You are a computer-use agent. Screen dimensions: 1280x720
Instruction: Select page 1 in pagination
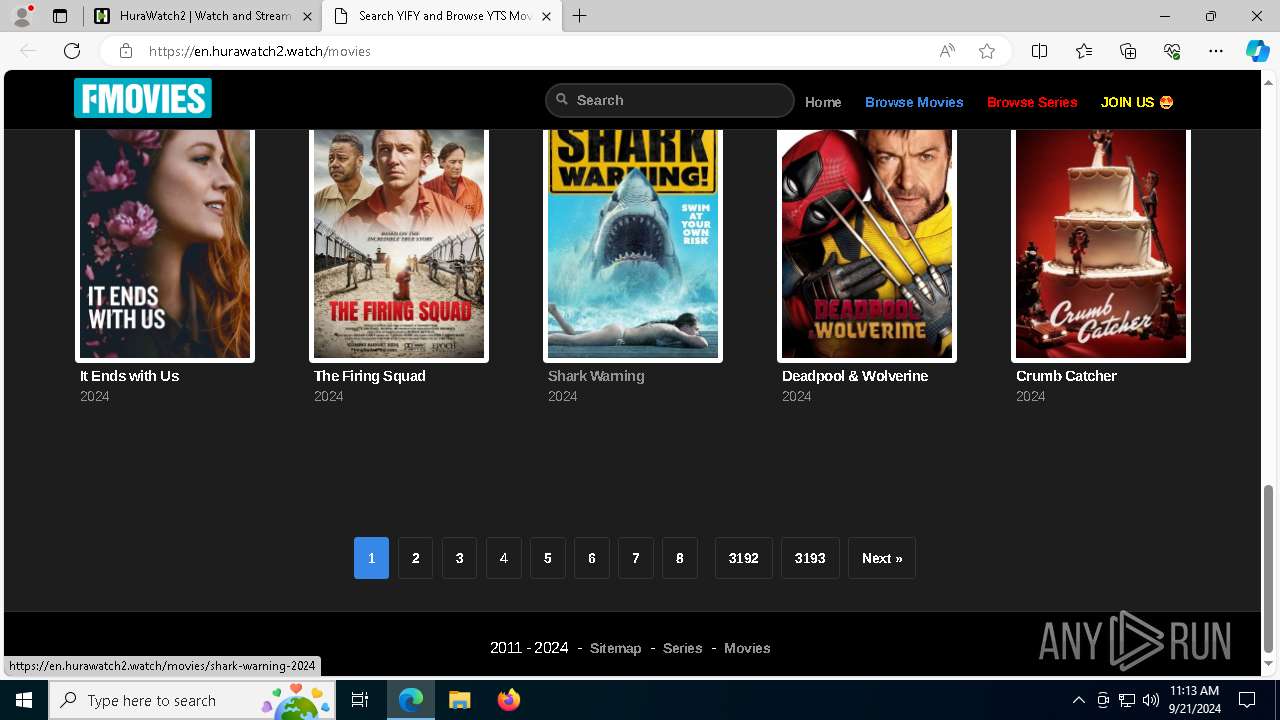click(x=371, y=558)
